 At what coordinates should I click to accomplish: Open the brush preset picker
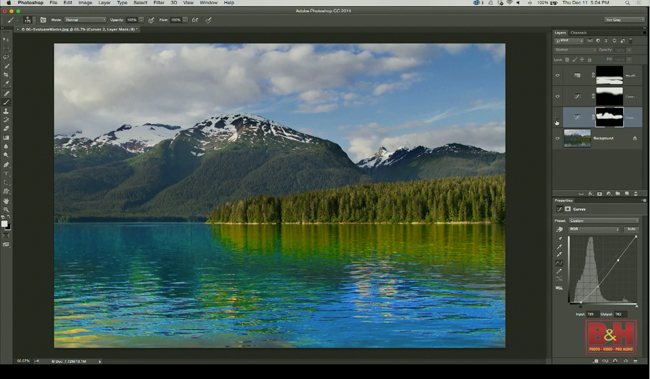tap(28, 19)
